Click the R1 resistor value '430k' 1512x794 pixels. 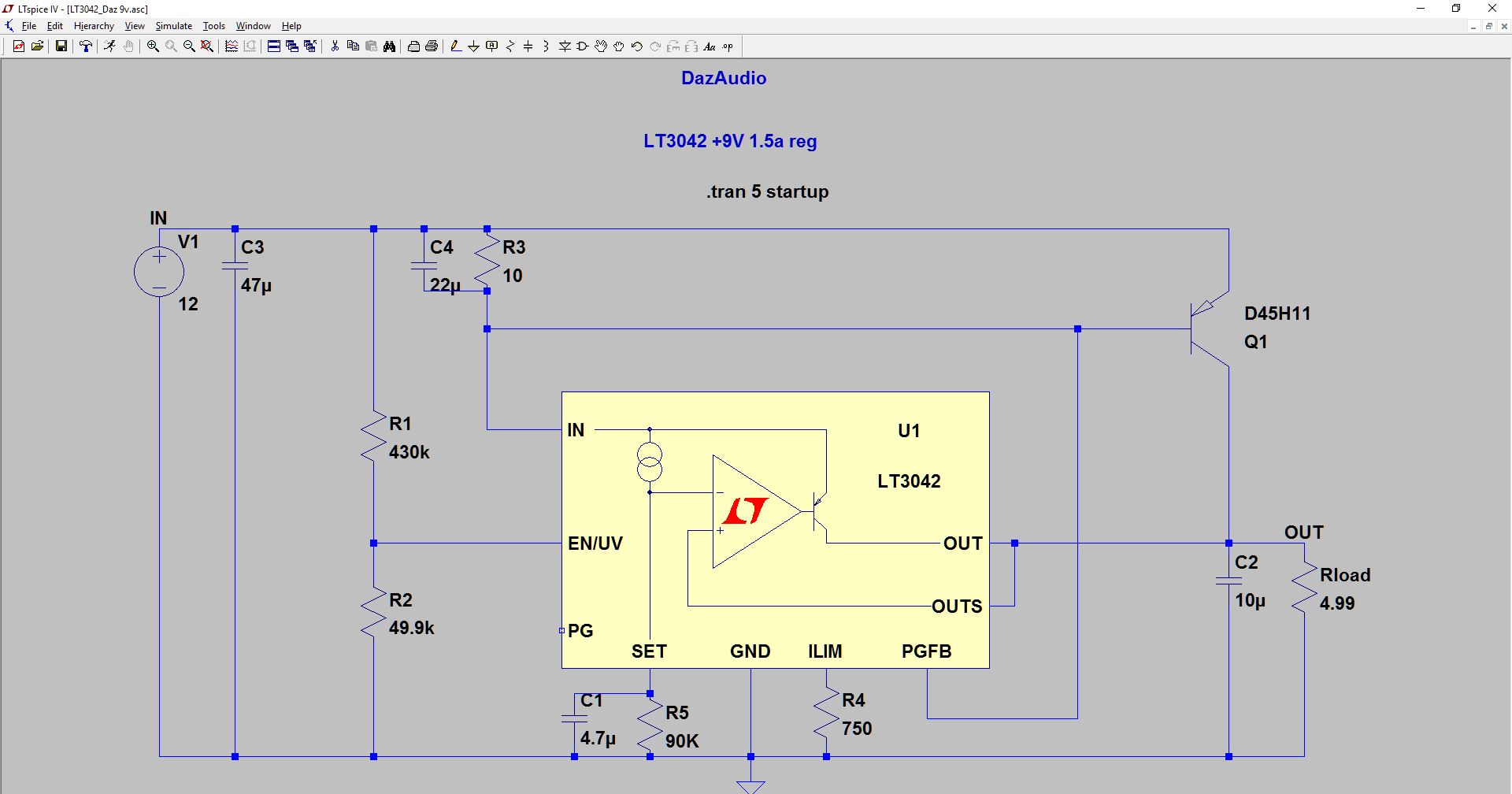(x=409, y=452)
